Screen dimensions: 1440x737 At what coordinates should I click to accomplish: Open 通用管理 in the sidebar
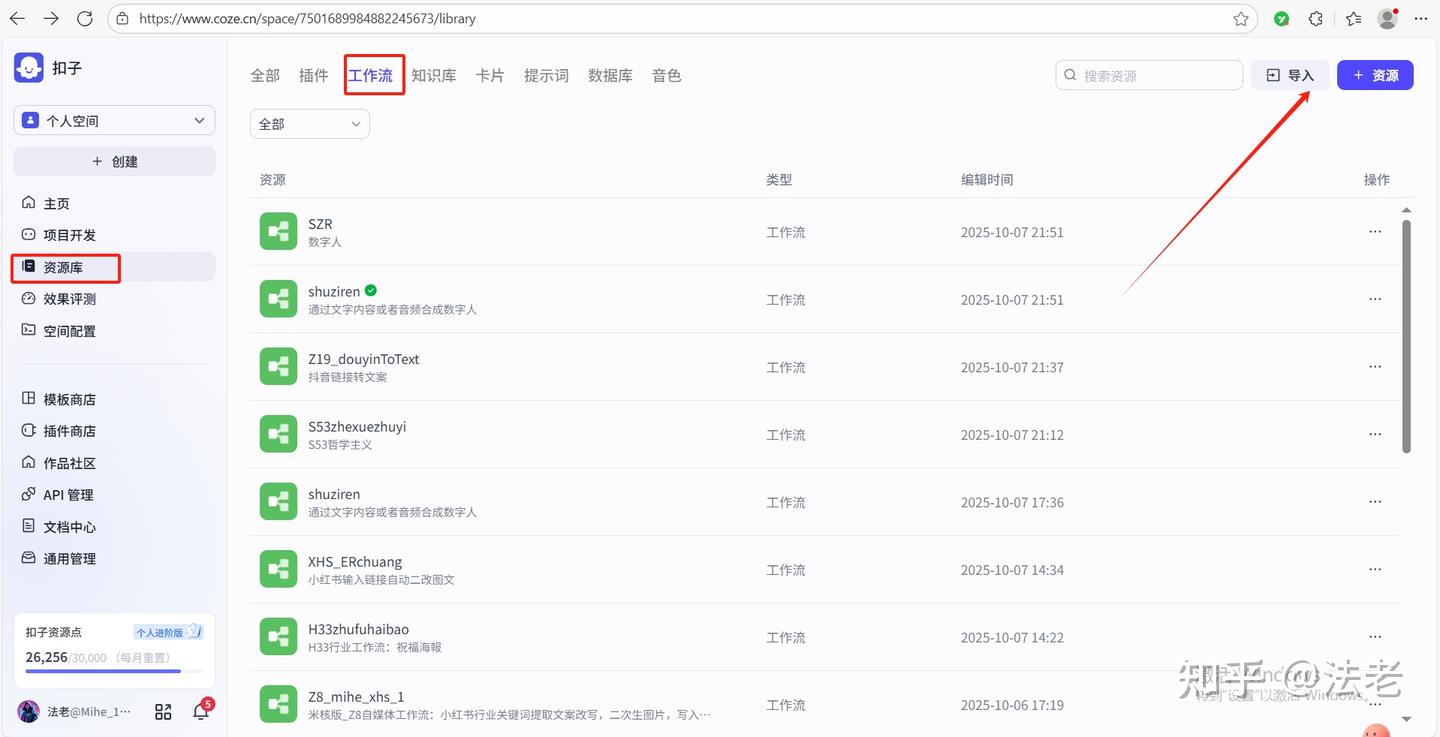pyautogui.click(x=114, y=559)
